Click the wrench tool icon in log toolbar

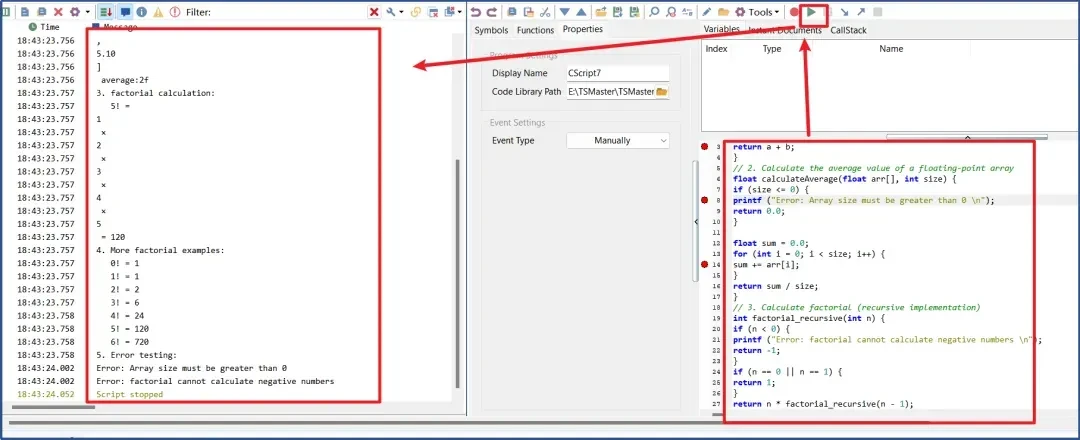pos(391,12)
